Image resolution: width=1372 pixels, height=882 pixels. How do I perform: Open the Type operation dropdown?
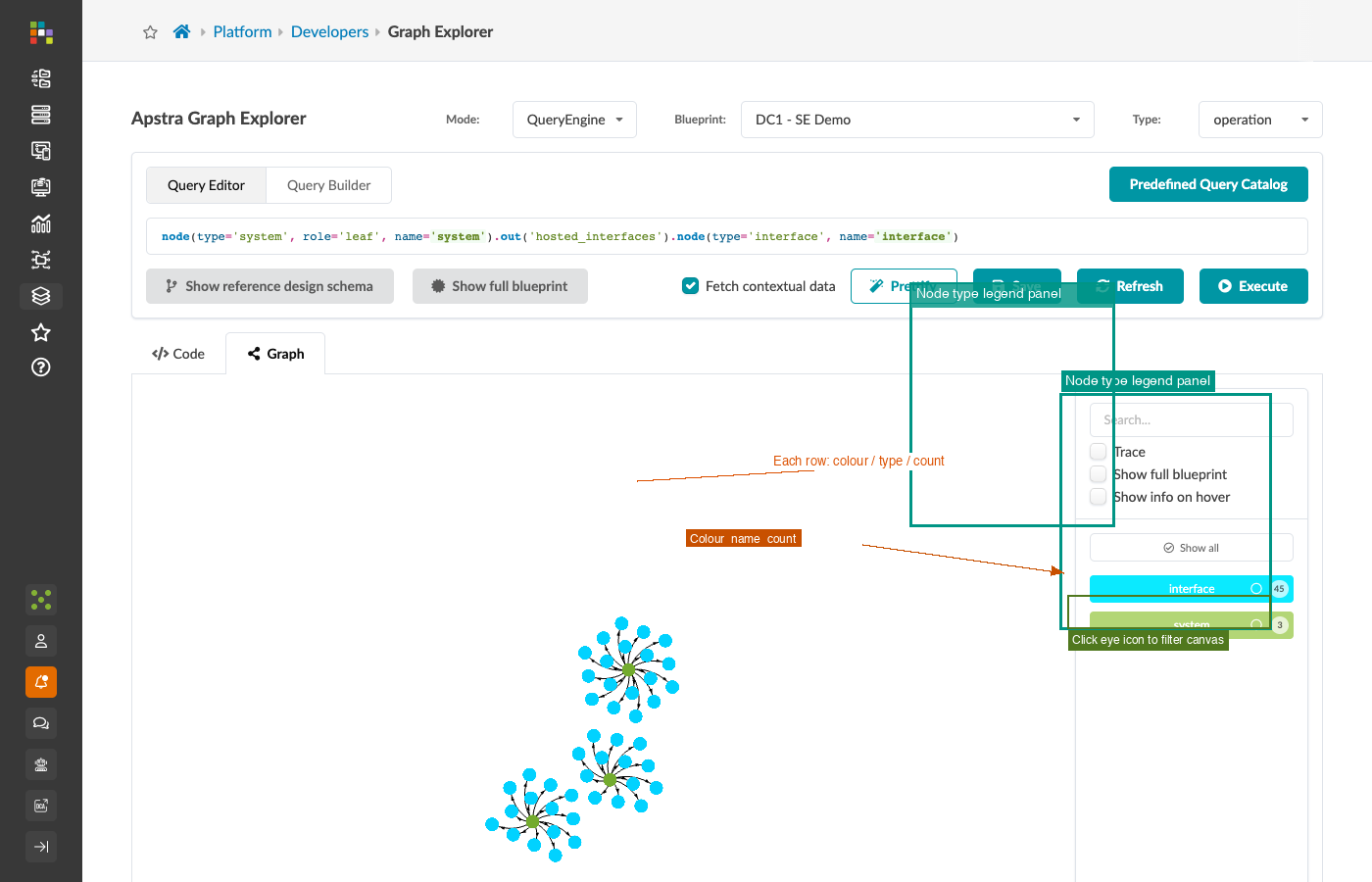point(1260,120)
